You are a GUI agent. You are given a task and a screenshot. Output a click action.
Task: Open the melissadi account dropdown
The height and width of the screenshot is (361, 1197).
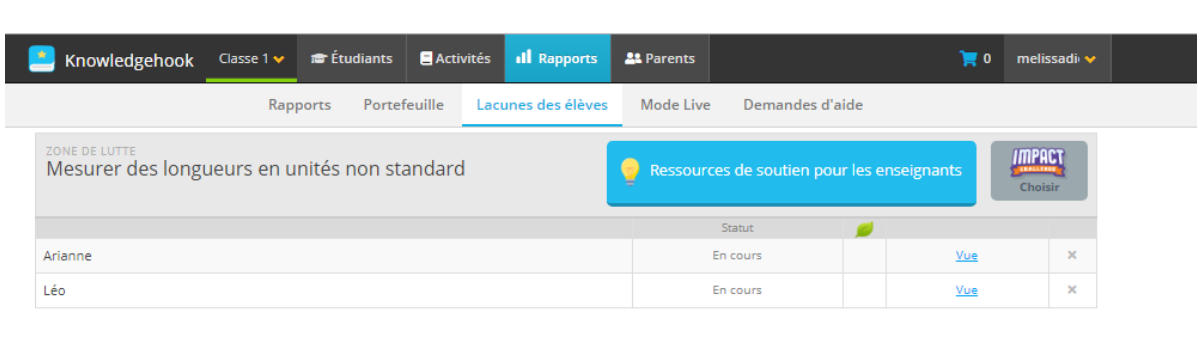tap(1057, 59)
